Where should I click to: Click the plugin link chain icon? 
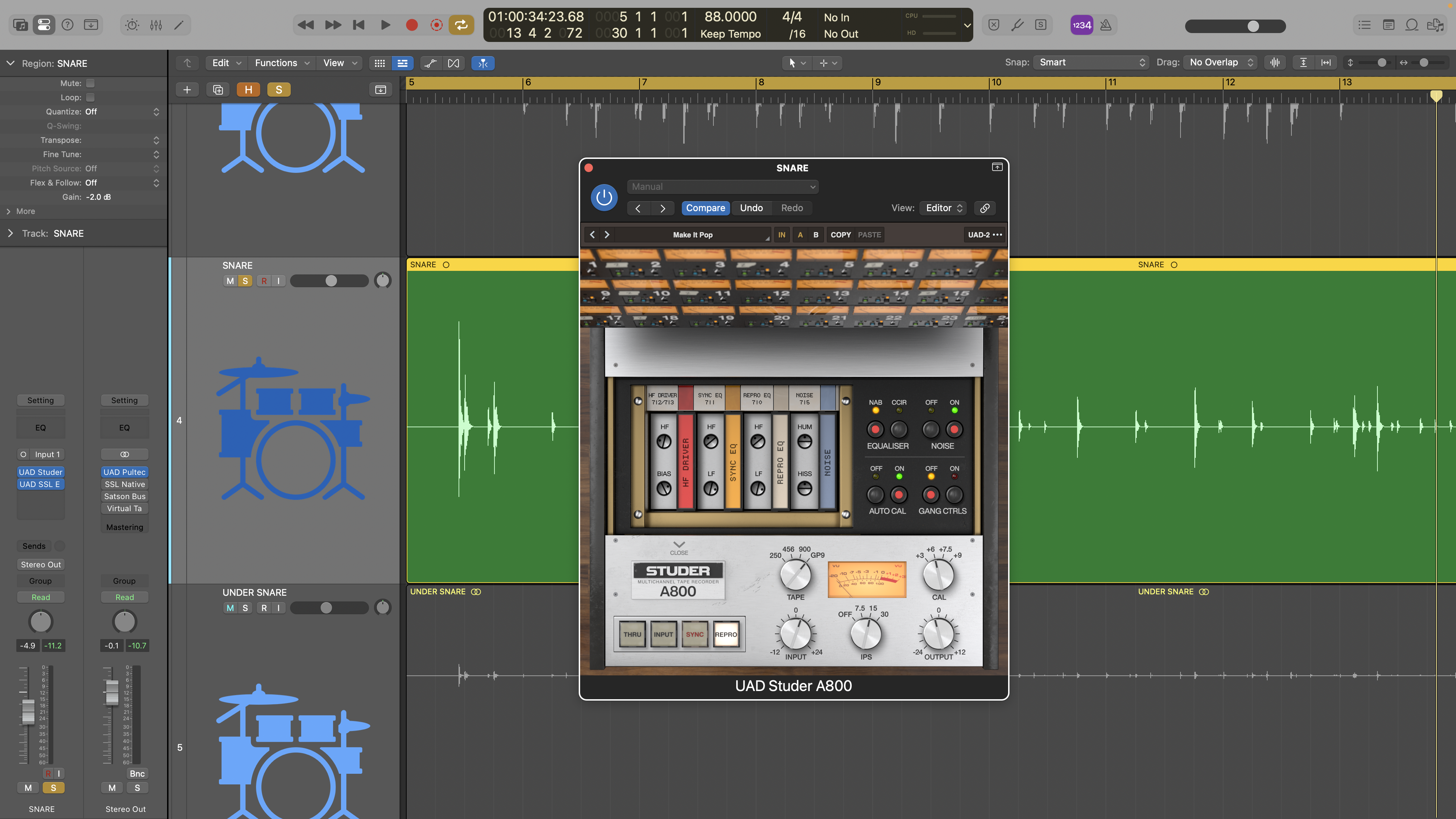point(985,208)
